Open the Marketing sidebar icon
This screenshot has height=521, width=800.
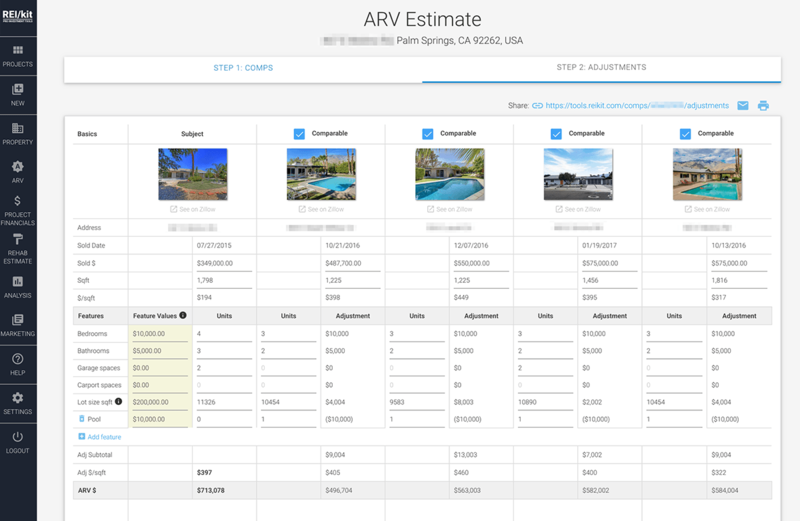tap(18, 325)
